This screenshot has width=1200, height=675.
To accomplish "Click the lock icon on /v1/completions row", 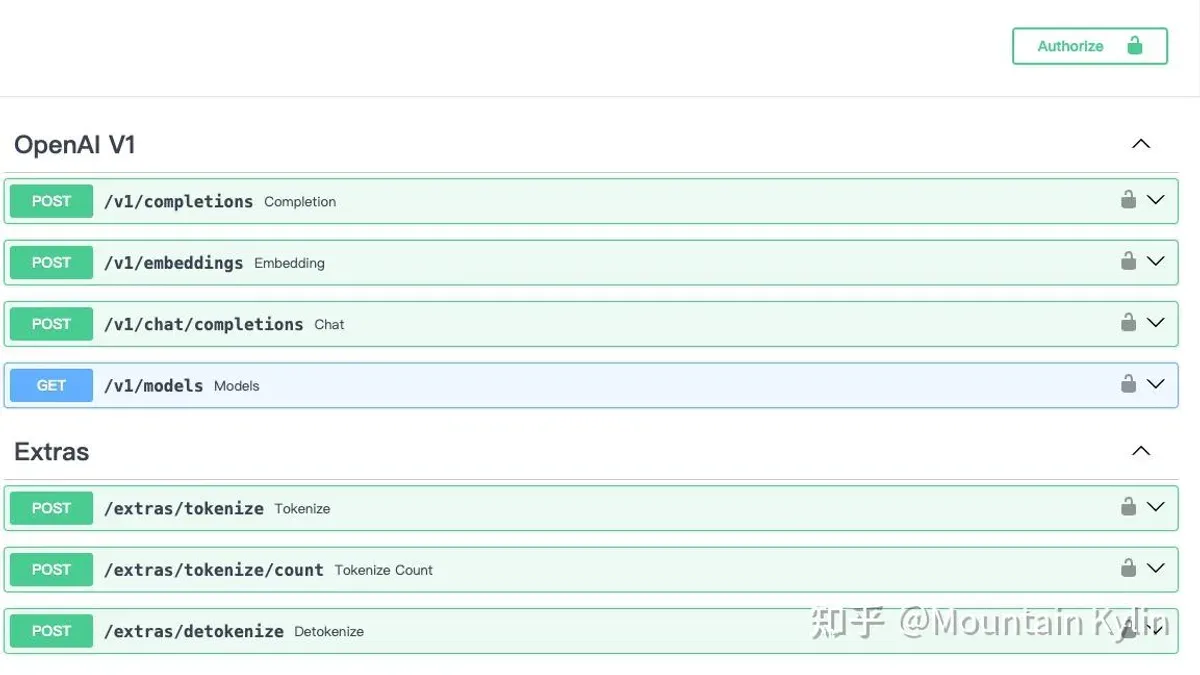I will [1128, 199].
